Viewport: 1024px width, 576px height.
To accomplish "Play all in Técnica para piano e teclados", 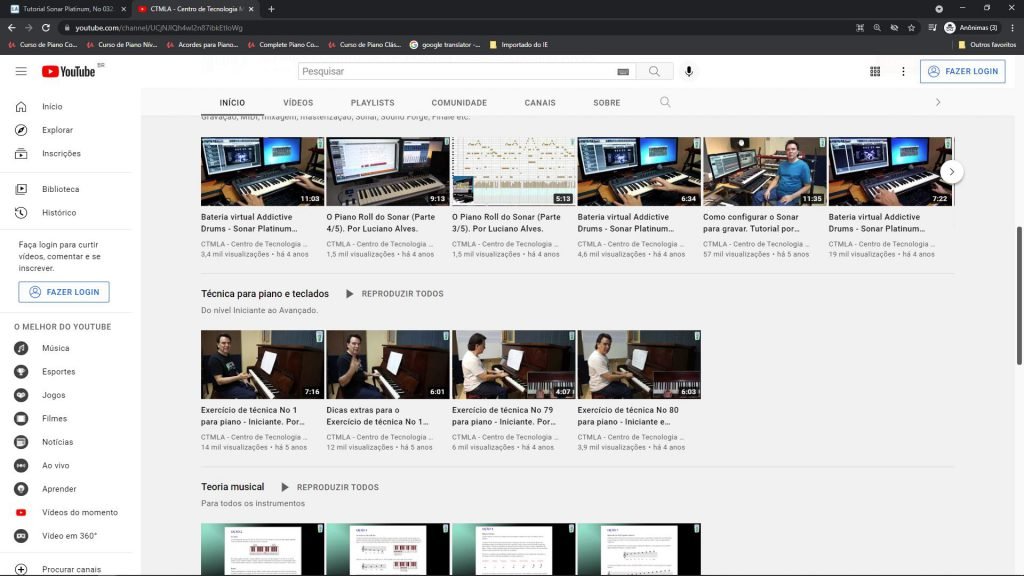I will (x=394, y=294).
